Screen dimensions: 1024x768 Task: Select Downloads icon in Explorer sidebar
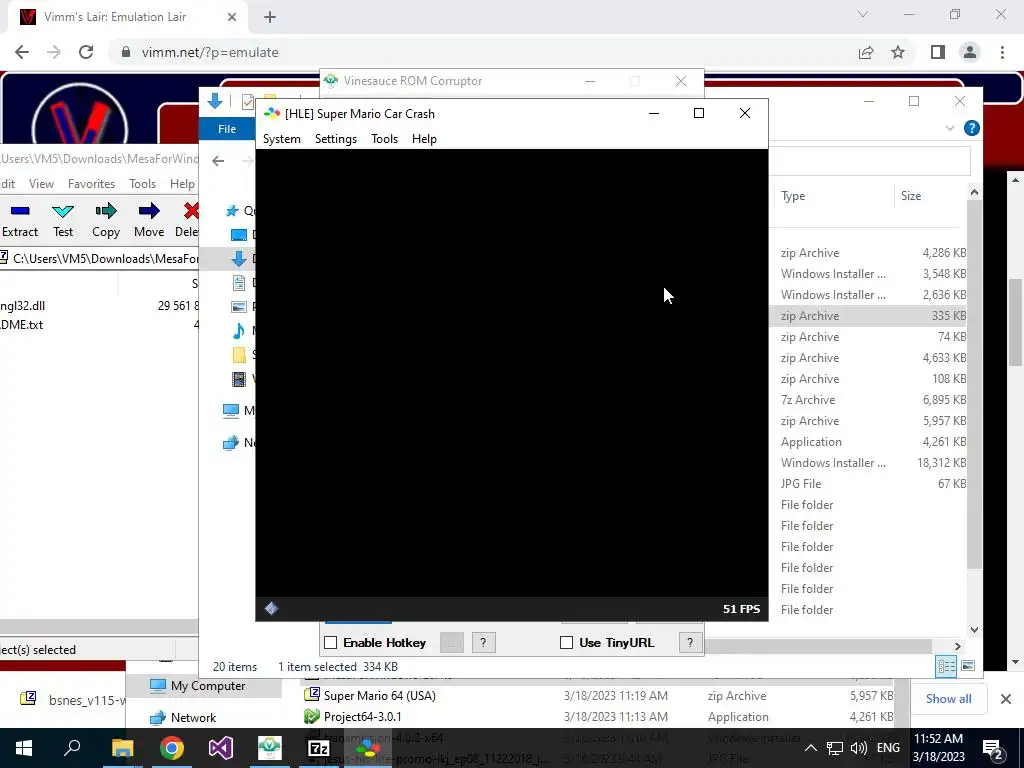239,259
